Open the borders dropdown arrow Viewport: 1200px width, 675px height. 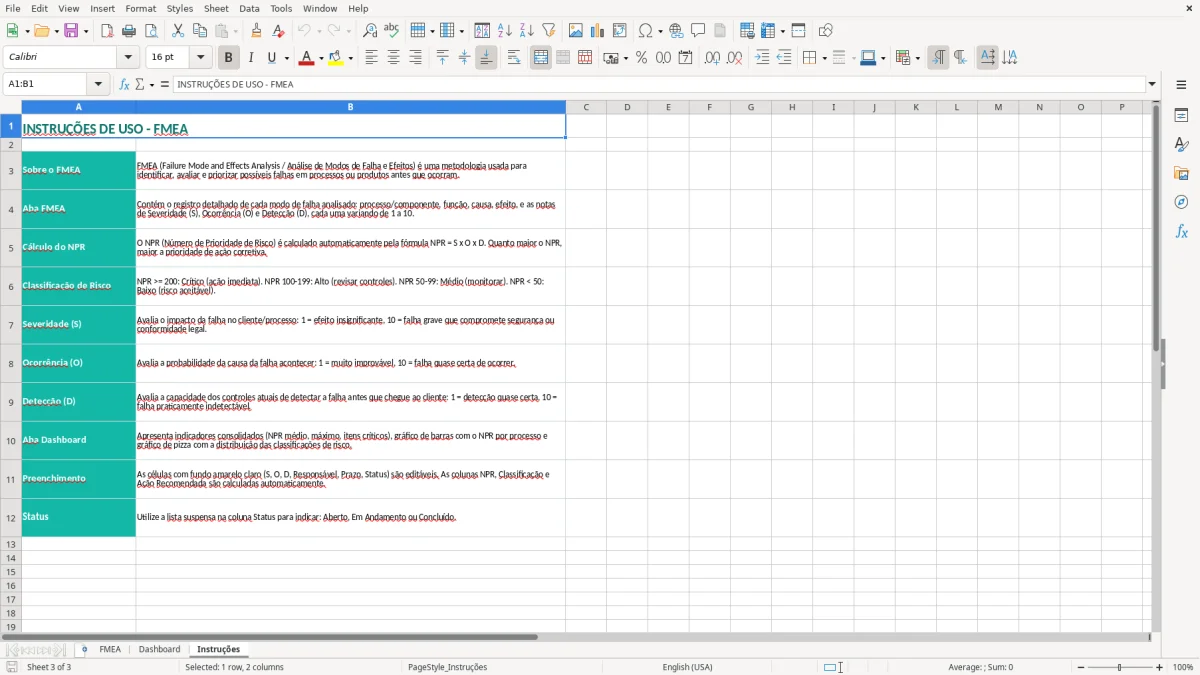point(824,58)
